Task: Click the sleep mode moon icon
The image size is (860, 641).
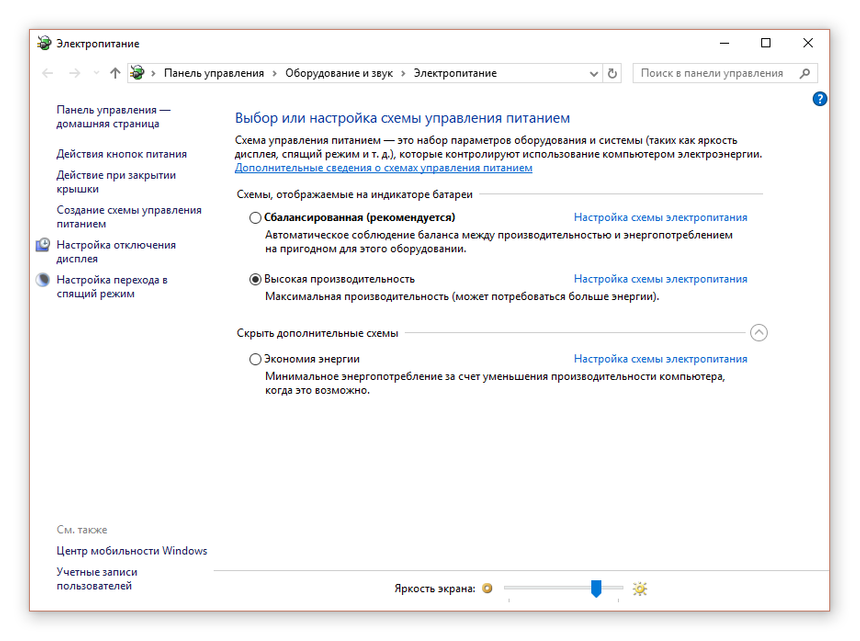Action: [42, 280]
